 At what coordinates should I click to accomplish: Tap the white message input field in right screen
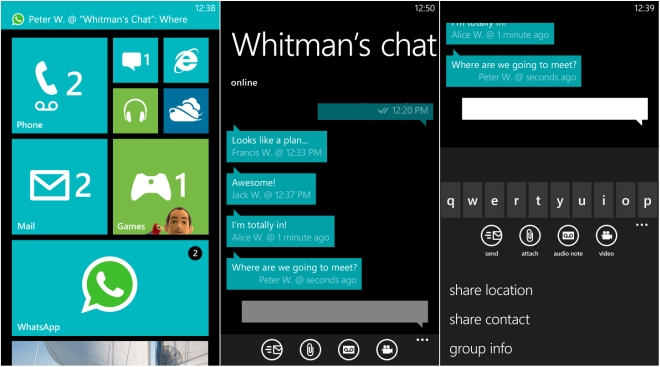coord(555,110)
